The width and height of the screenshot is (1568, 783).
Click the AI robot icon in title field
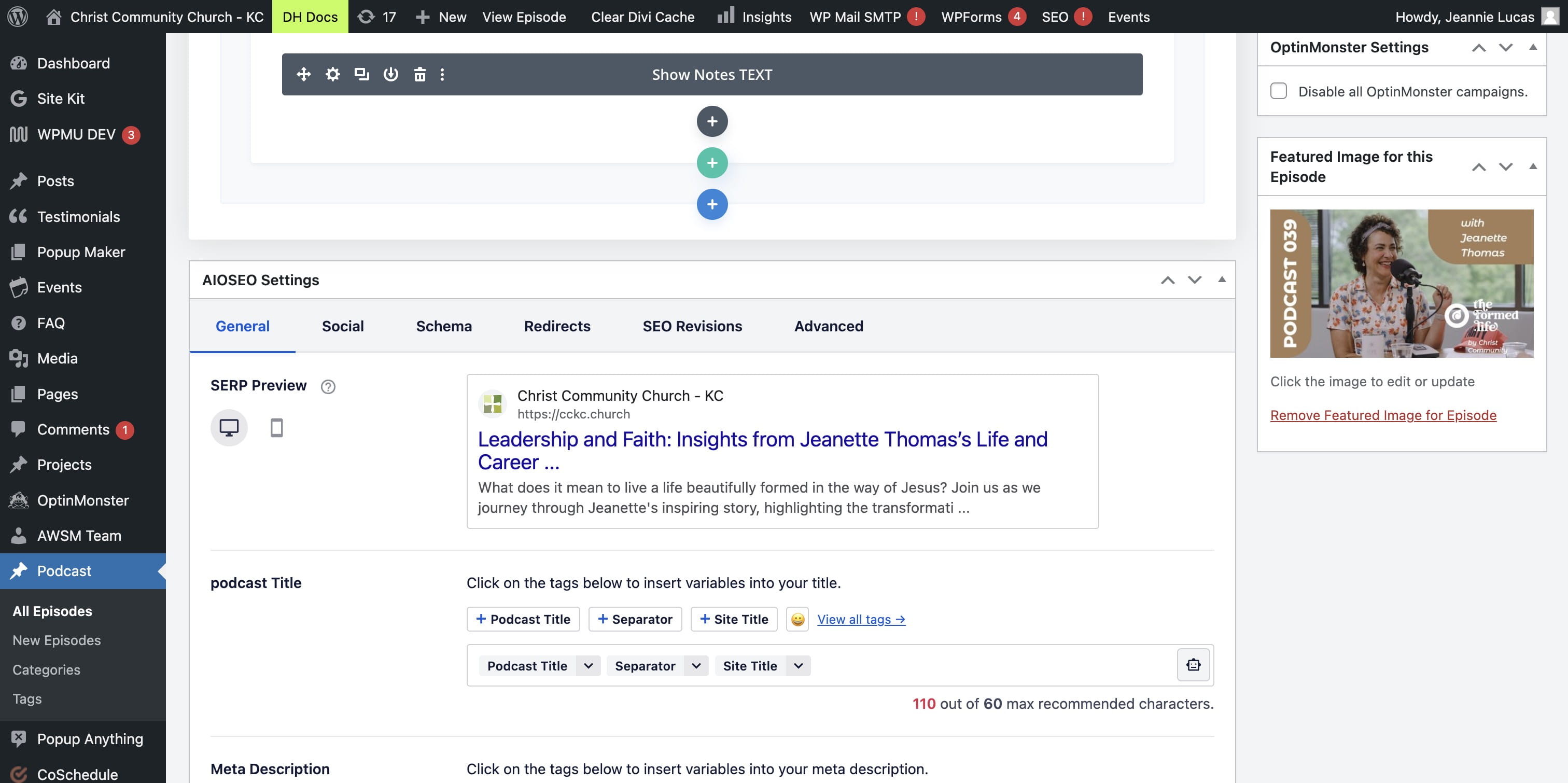(1193, 665)
